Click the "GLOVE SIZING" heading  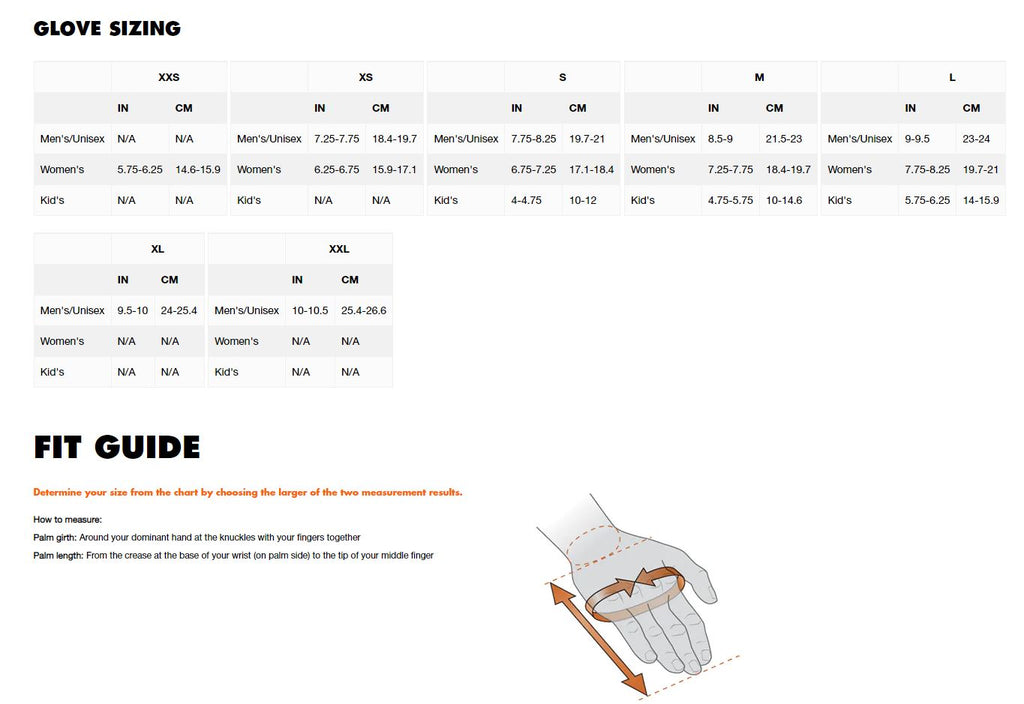pos(107,28)
